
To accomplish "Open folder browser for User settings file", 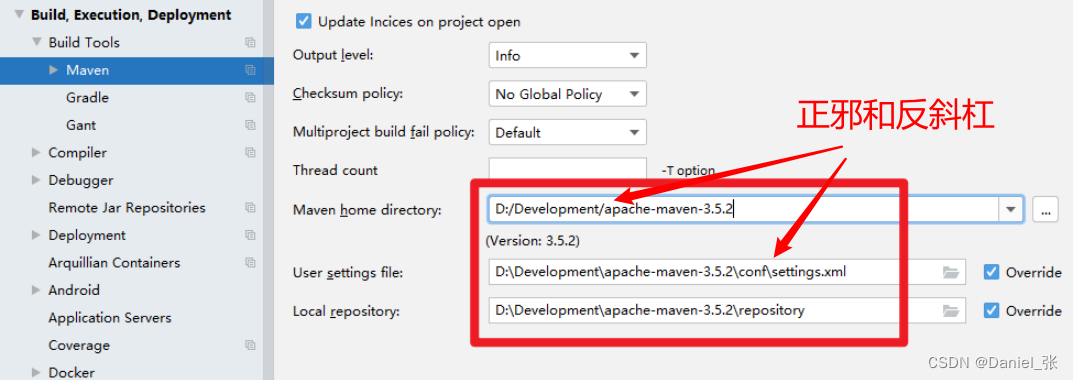I will point(951,272).
